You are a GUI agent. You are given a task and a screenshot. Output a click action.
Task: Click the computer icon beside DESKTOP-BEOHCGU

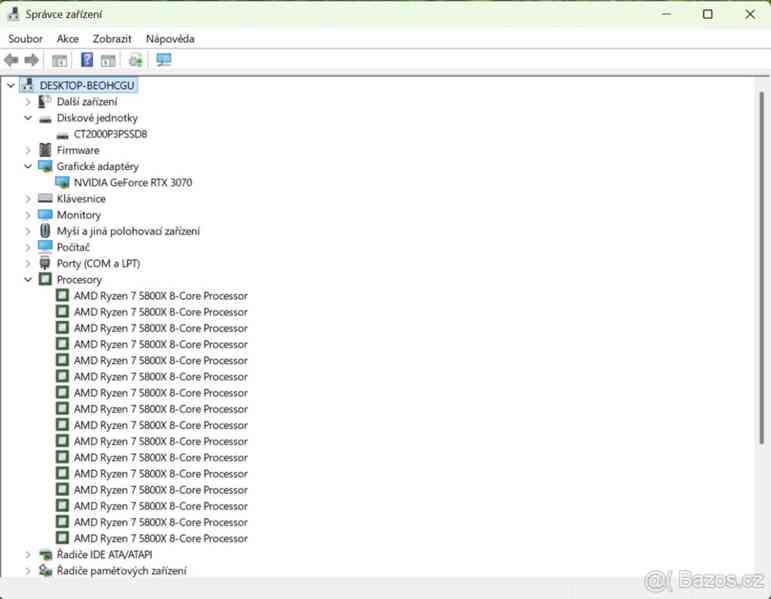[29, 85]
